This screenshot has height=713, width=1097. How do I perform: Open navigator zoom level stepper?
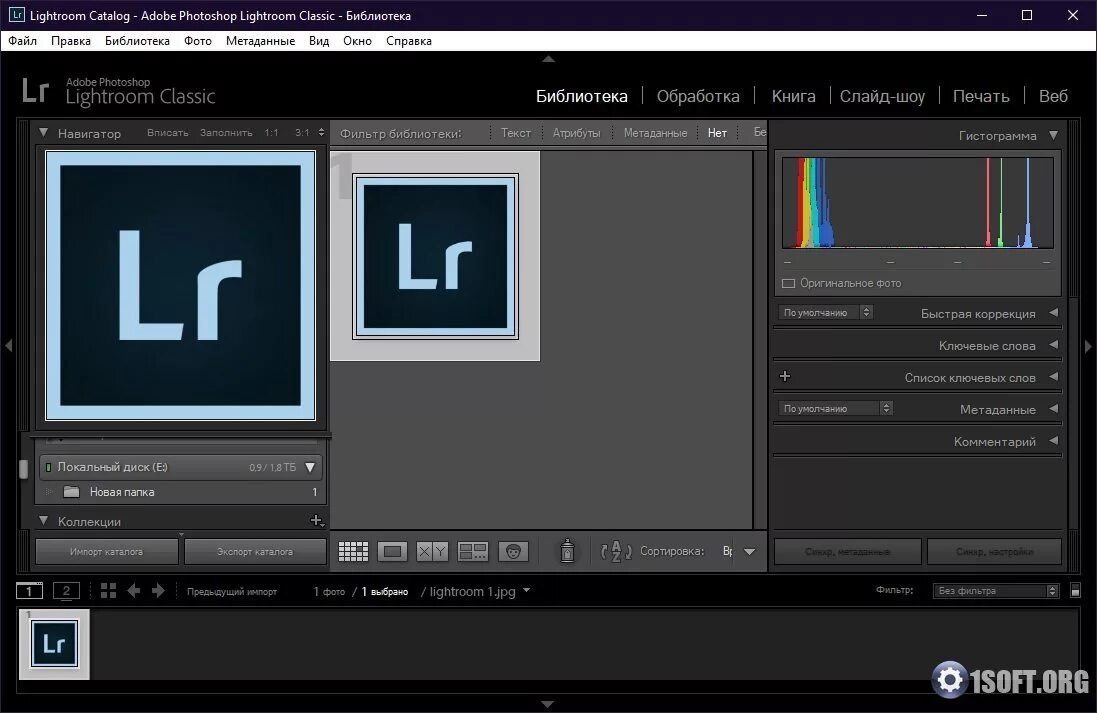coord(321,132)
